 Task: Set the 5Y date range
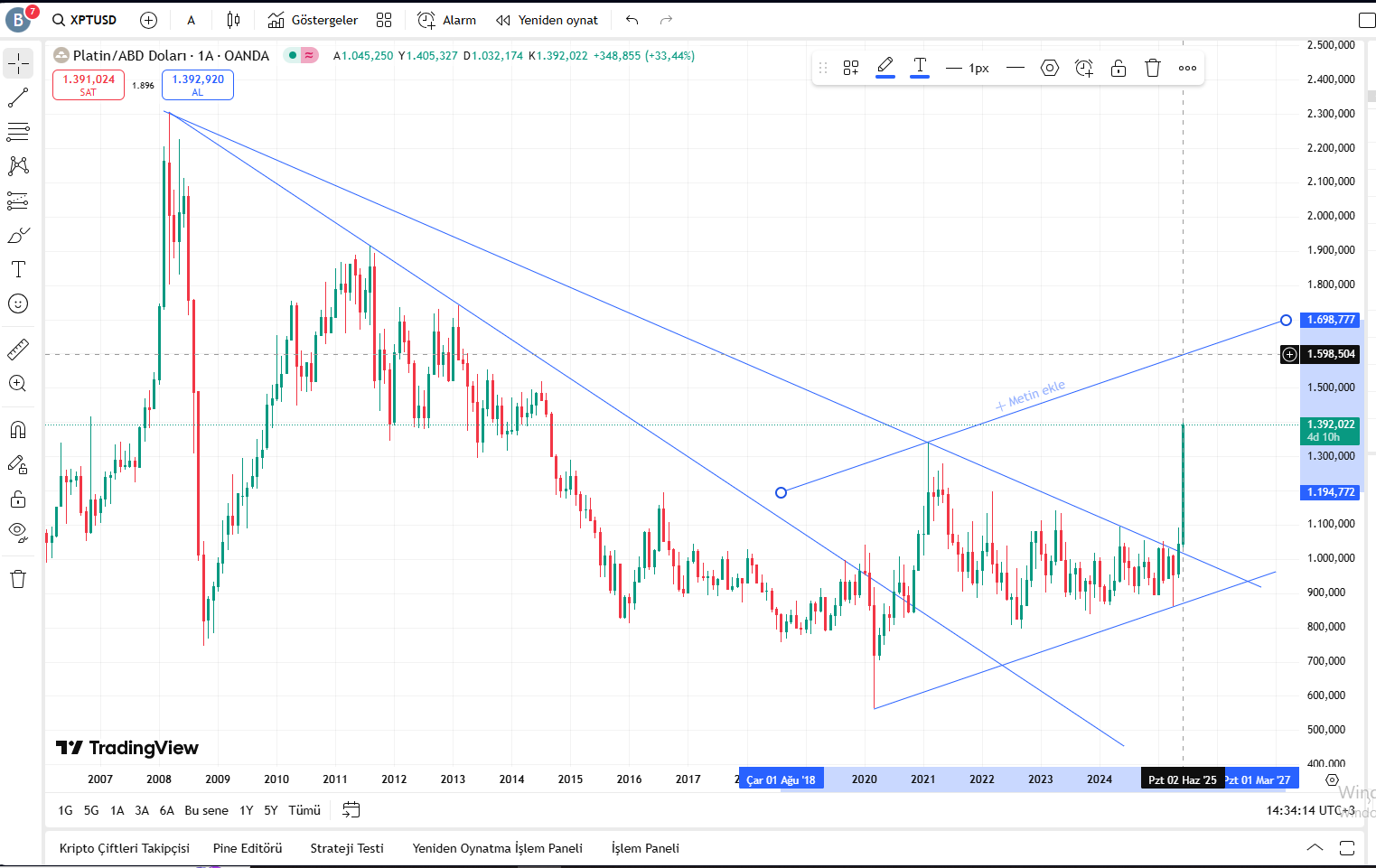click(x=271, y=810)
